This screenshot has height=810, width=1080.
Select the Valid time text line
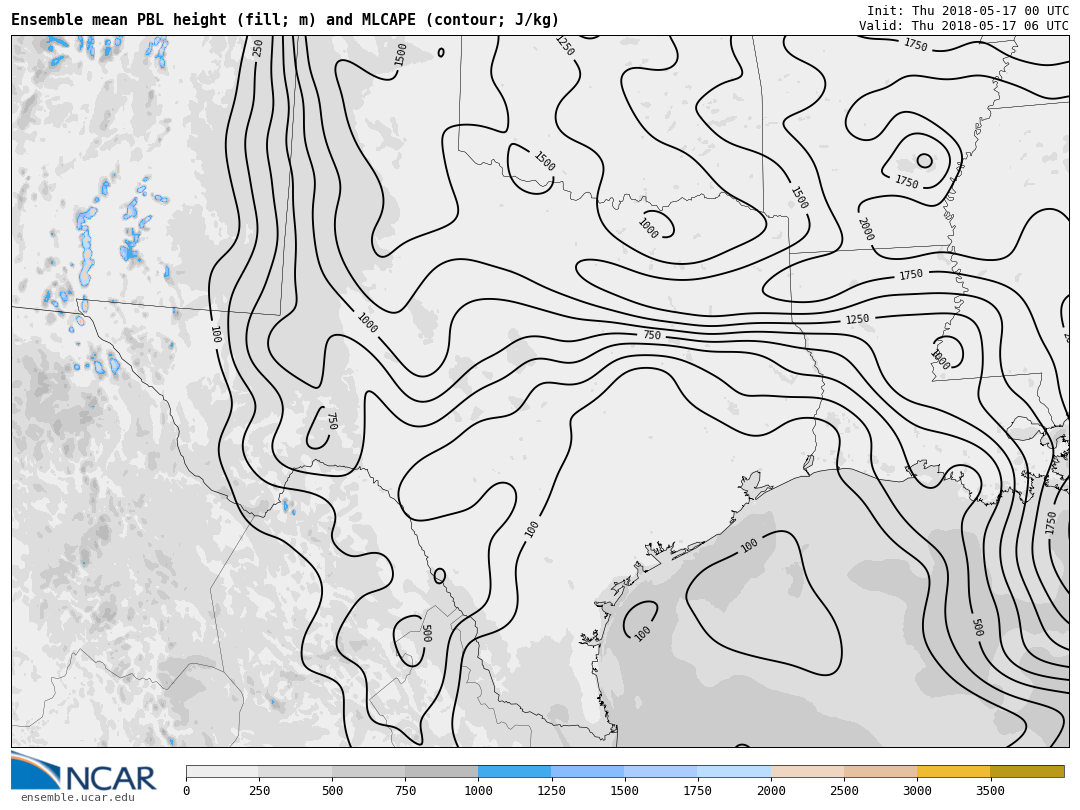(x=963, y=26)
